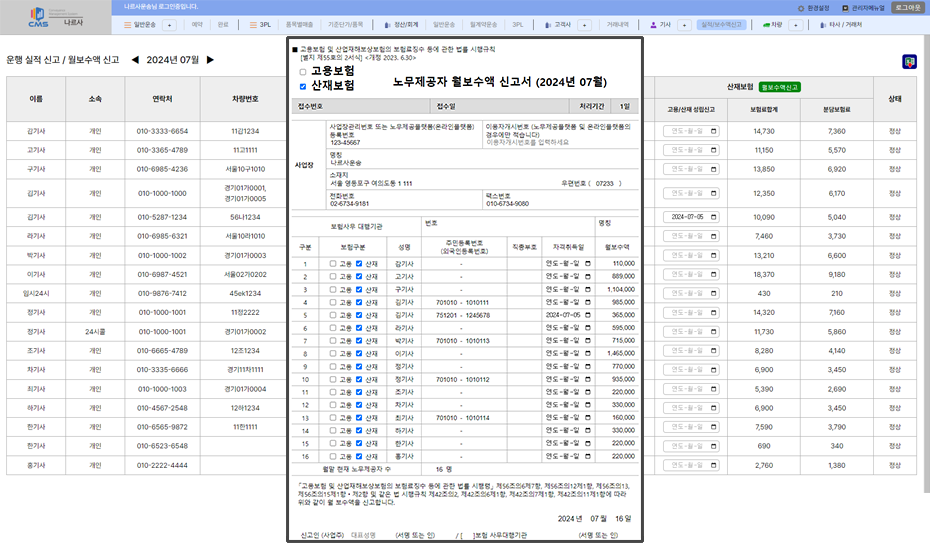Click the CMS logo
Screen dimensions: 930x550
pos(37,17)
